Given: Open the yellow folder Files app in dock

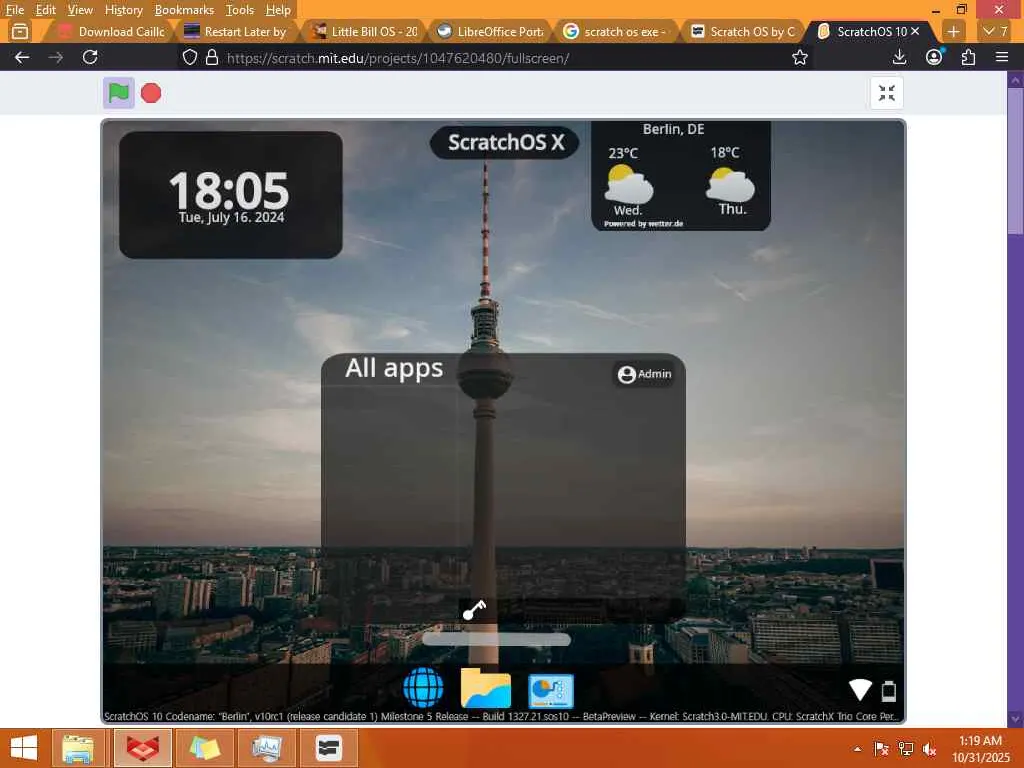Looking at the screenshot, I should point(485,688).
